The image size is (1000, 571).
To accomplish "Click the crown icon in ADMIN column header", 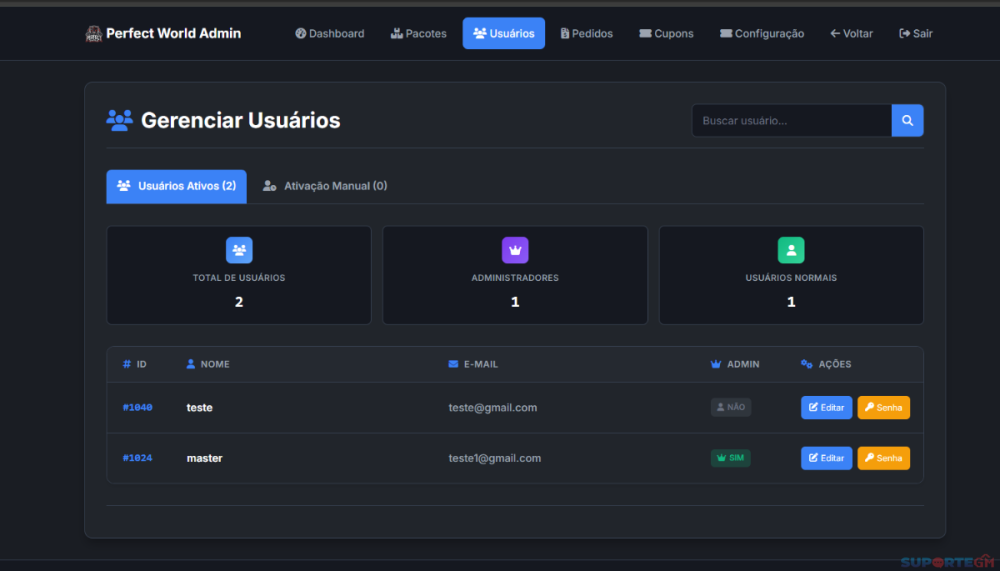I will click(716, 364).
